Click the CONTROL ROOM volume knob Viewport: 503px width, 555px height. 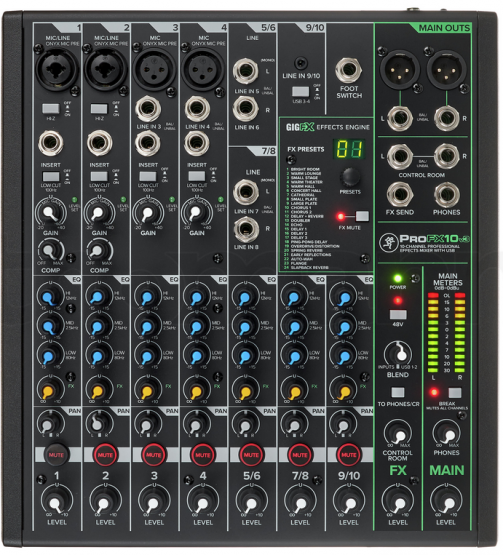398,434
